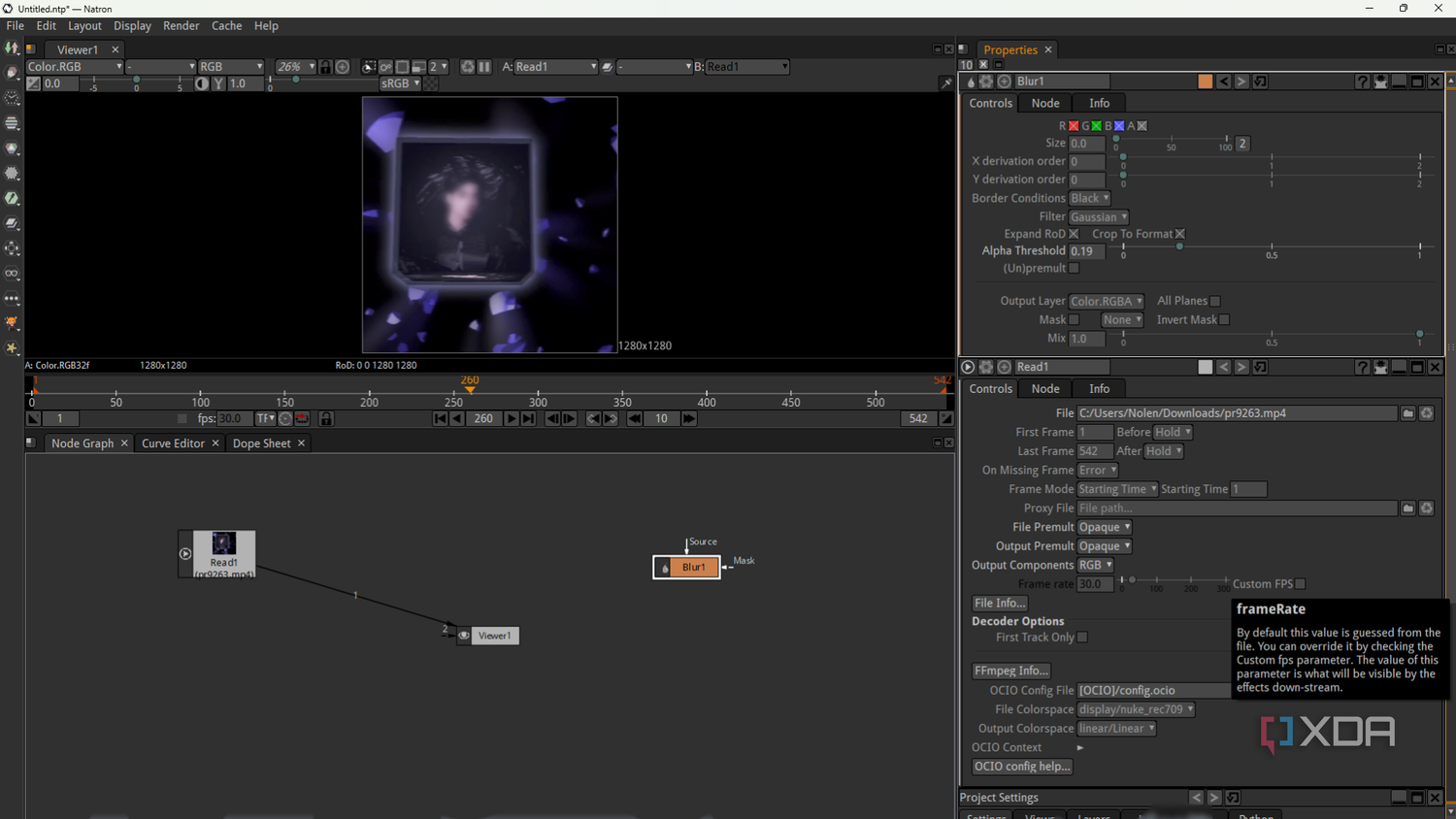
Task: Enable the Invert Mask checkbox
Action: [1224, 319]
